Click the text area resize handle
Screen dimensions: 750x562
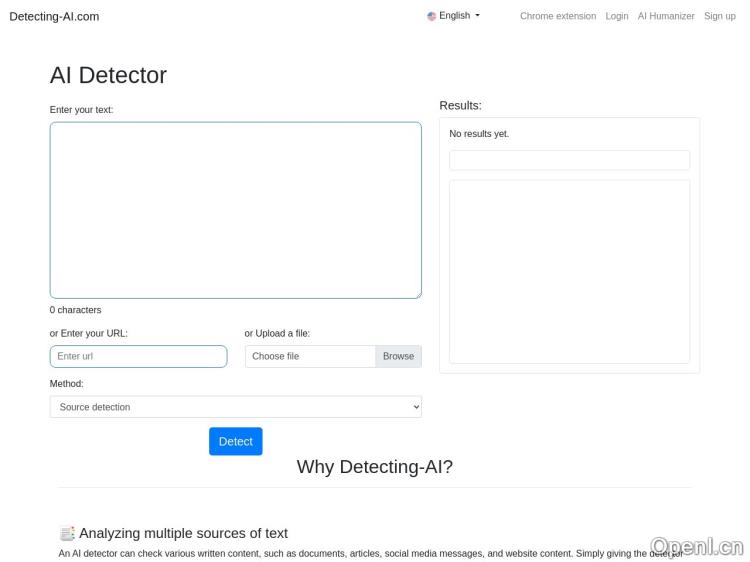click(x=417, y=294)
